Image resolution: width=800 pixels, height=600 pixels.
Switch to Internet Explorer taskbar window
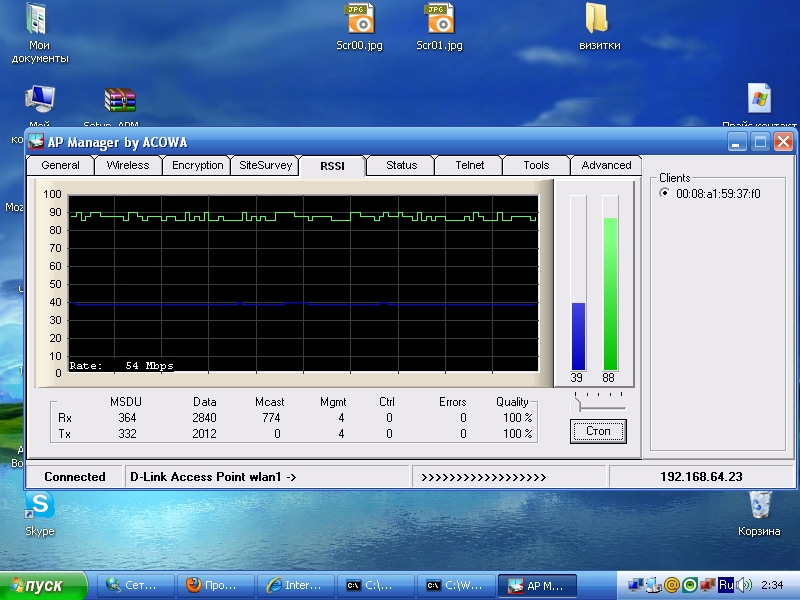(x=295, y=585)
